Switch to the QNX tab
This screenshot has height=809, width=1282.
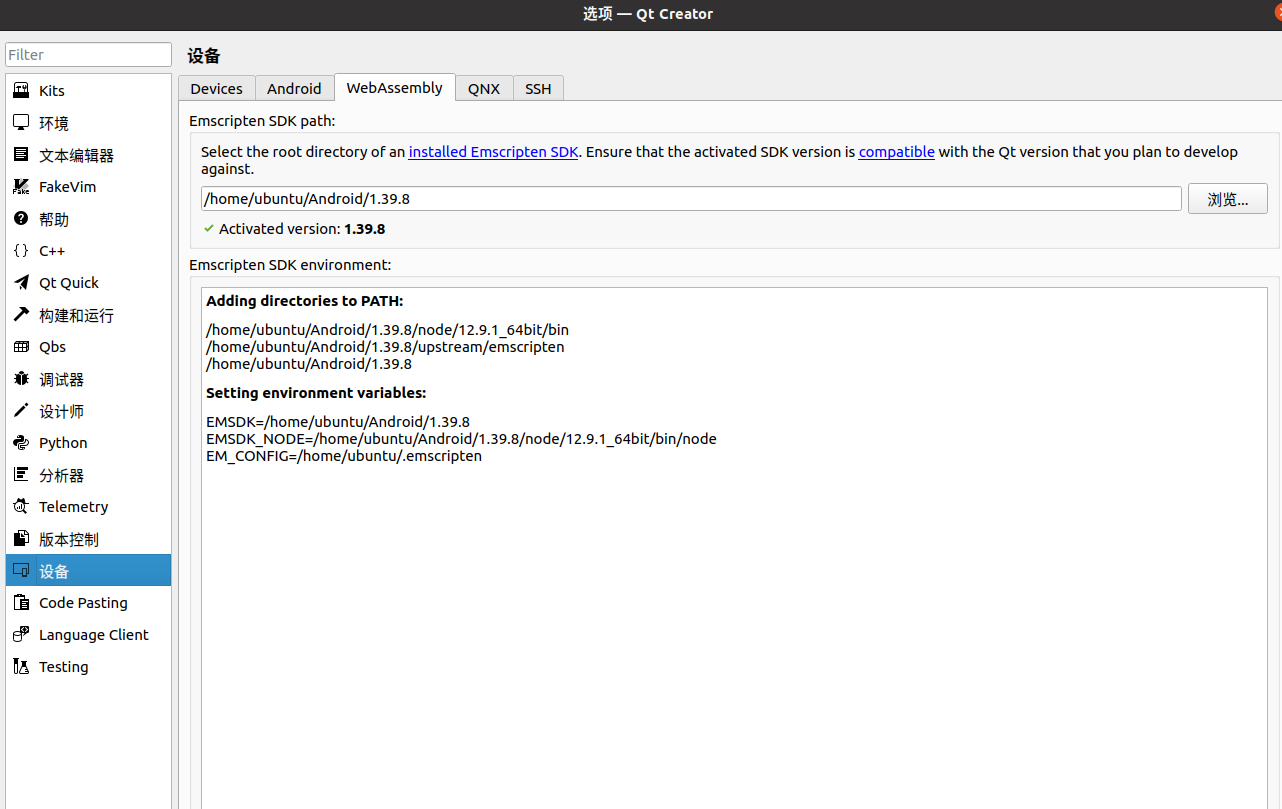tap(484, 88)
